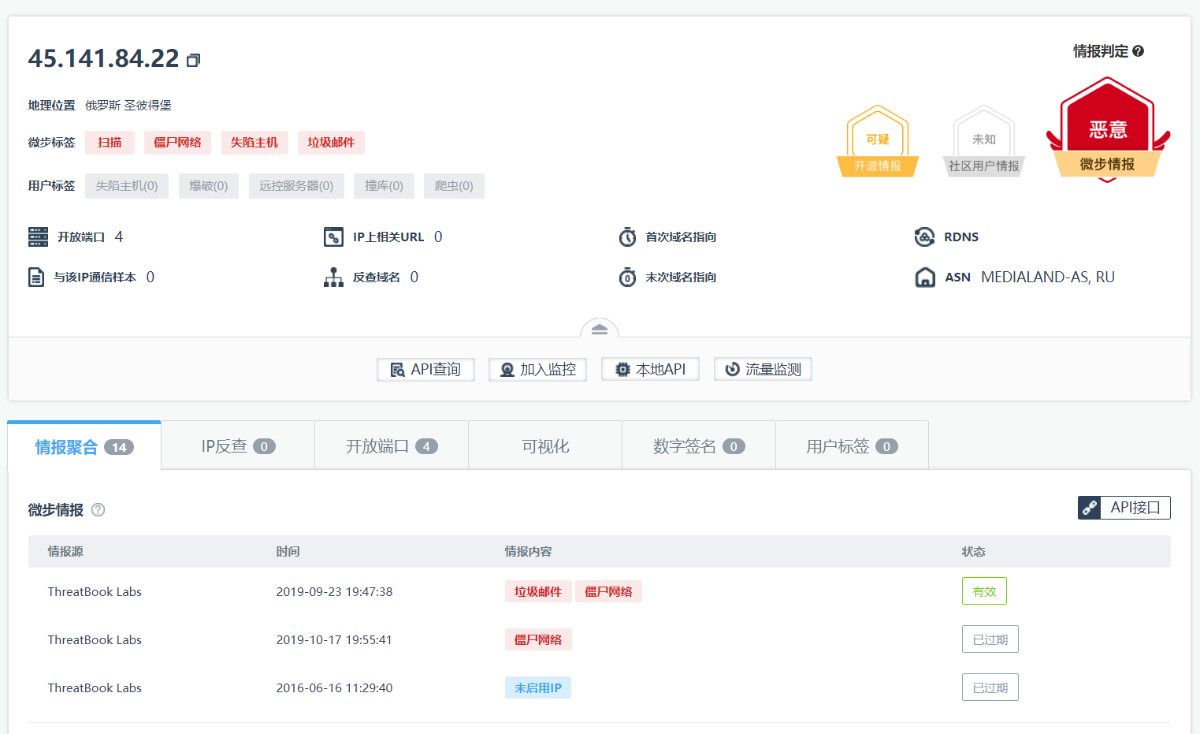Vote for user tag 远控服务器(0)
Image resolution: width=1200 pixels, height=734 pixels.
tap(297, 186)
